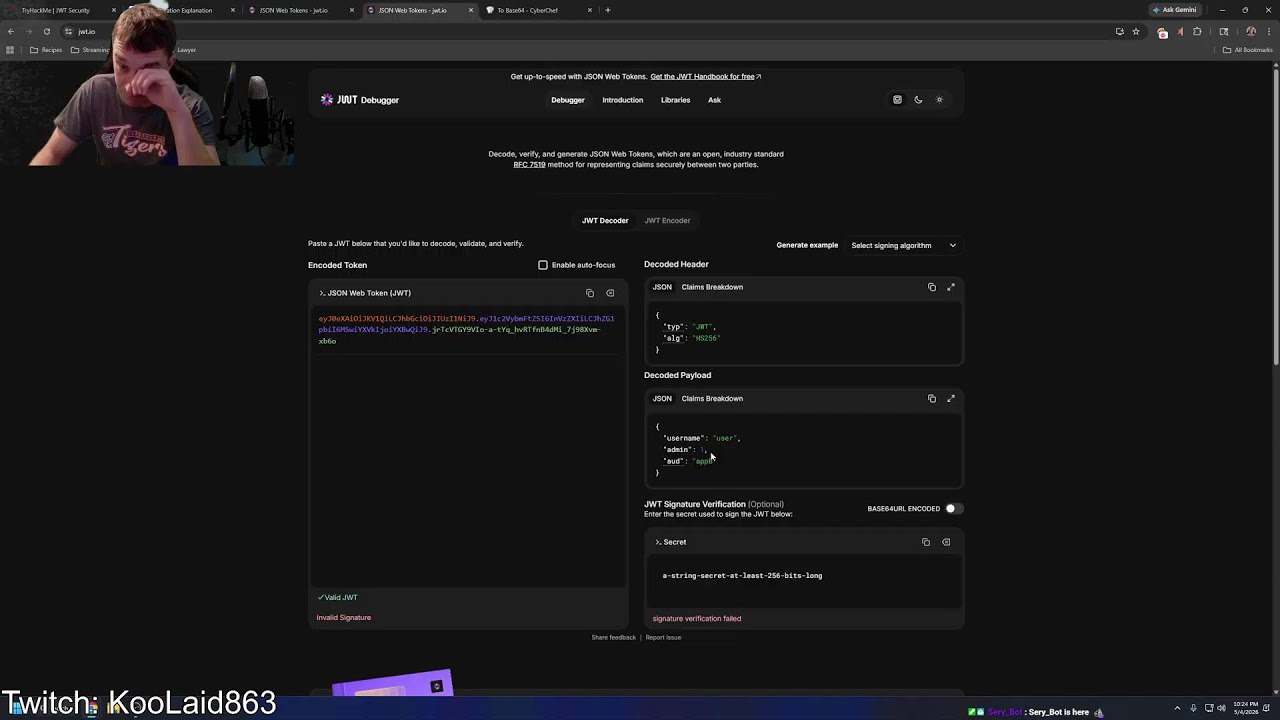Screen dimensions: 1280x720
Task: Copy the Decoded Header JSON
Action: coord(932,287)
